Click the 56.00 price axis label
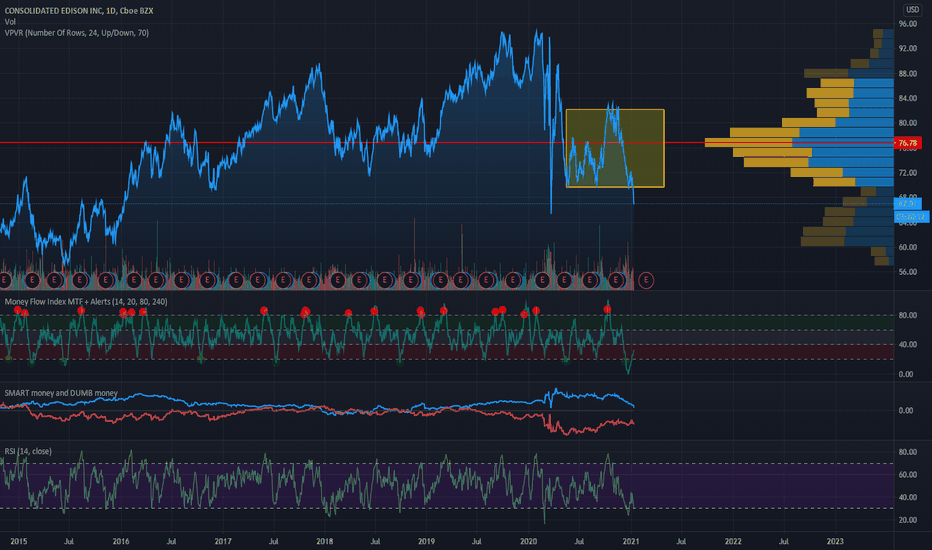932x550 pixels. 908,272
